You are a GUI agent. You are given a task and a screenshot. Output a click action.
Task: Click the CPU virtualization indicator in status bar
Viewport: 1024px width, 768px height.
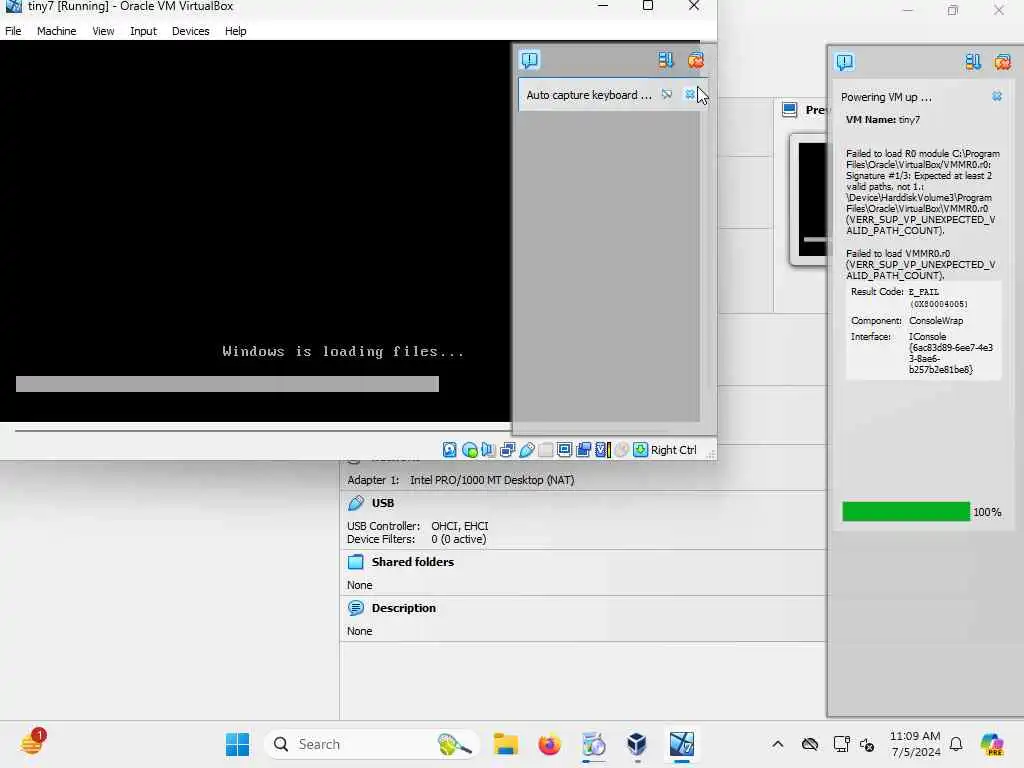pyautogui.click(x=603, y=449)
